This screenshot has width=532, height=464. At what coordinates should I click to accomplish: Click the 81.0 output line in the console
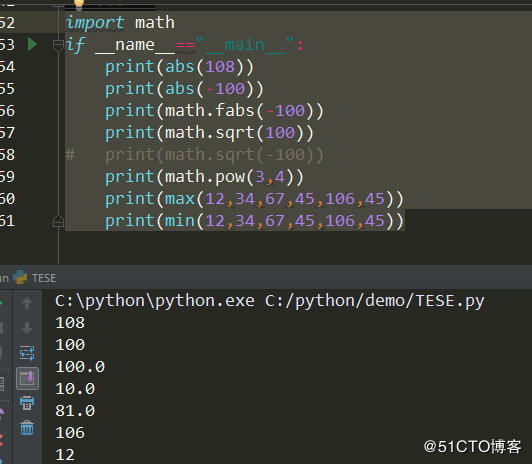pos(75,411)
